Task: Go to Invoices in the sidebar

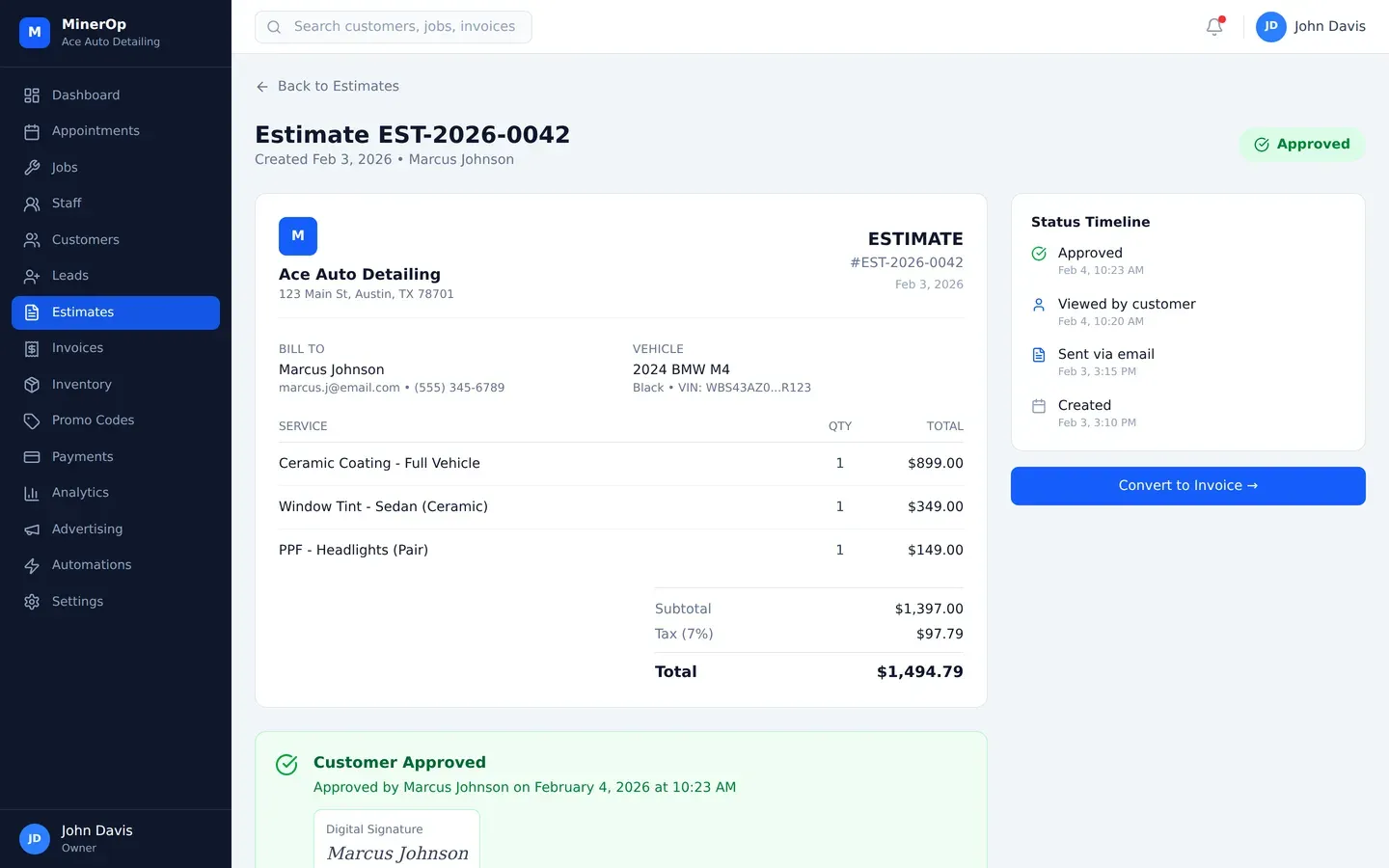Action: click(x=77, y=348)
